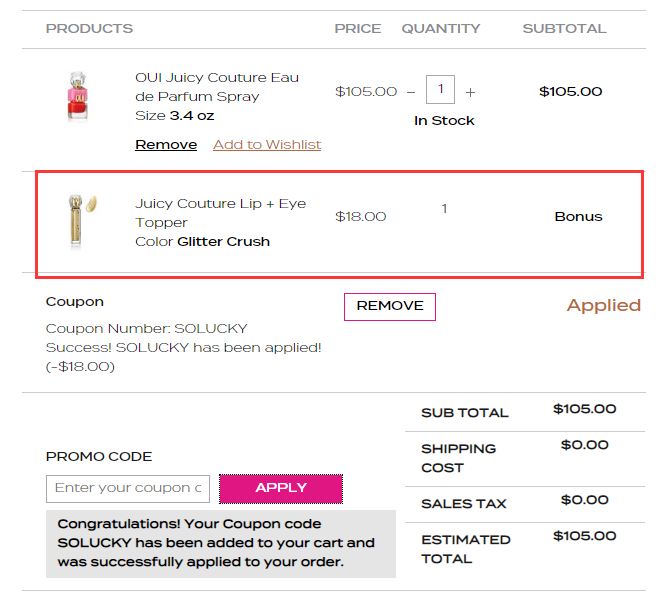The image size is (659, 608).
Task: Apply the promo code
Action: tap(281, 489)
